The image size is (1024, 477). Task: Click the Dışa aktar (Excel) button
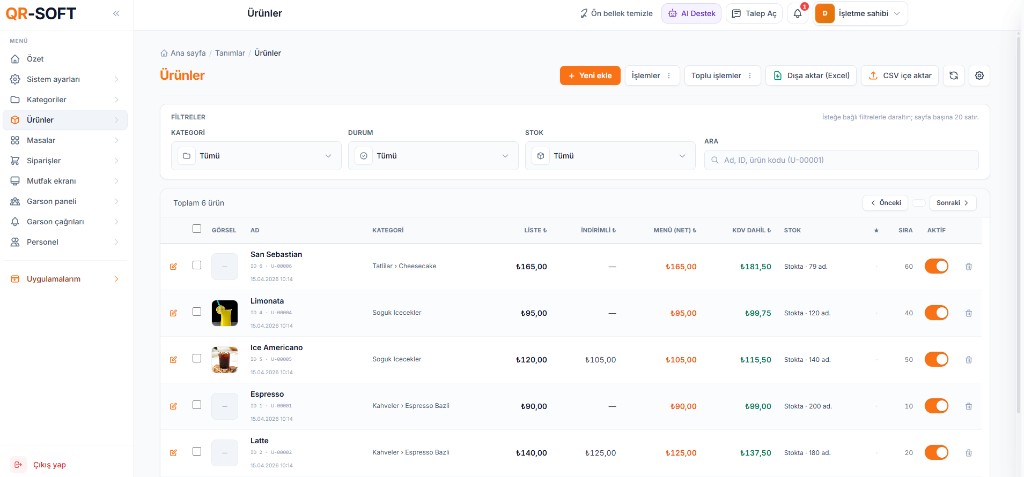pyautogui.click(x=810, y=75)
